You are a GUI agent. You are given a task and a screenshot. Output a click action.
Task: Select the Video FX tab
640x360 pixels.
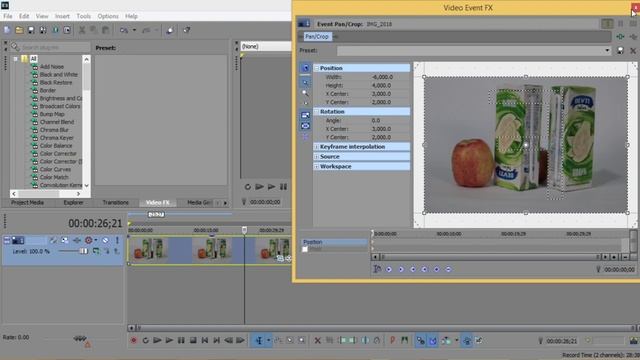click(158, 202)
